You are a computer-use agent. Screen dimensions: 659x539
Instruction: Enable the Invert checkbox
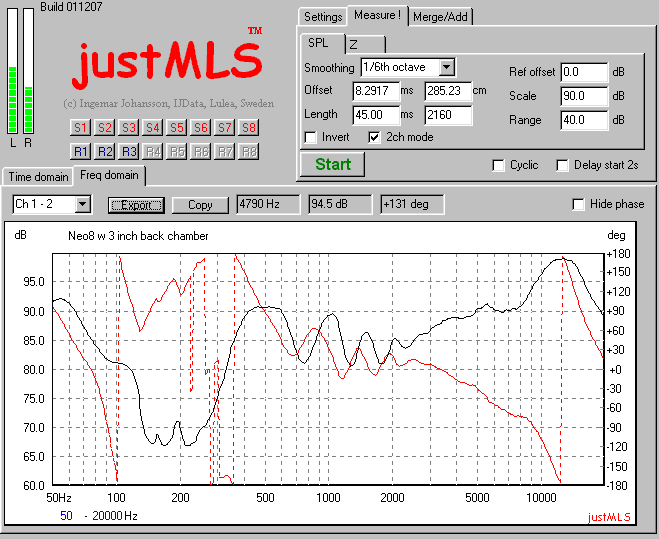point(311,137)
